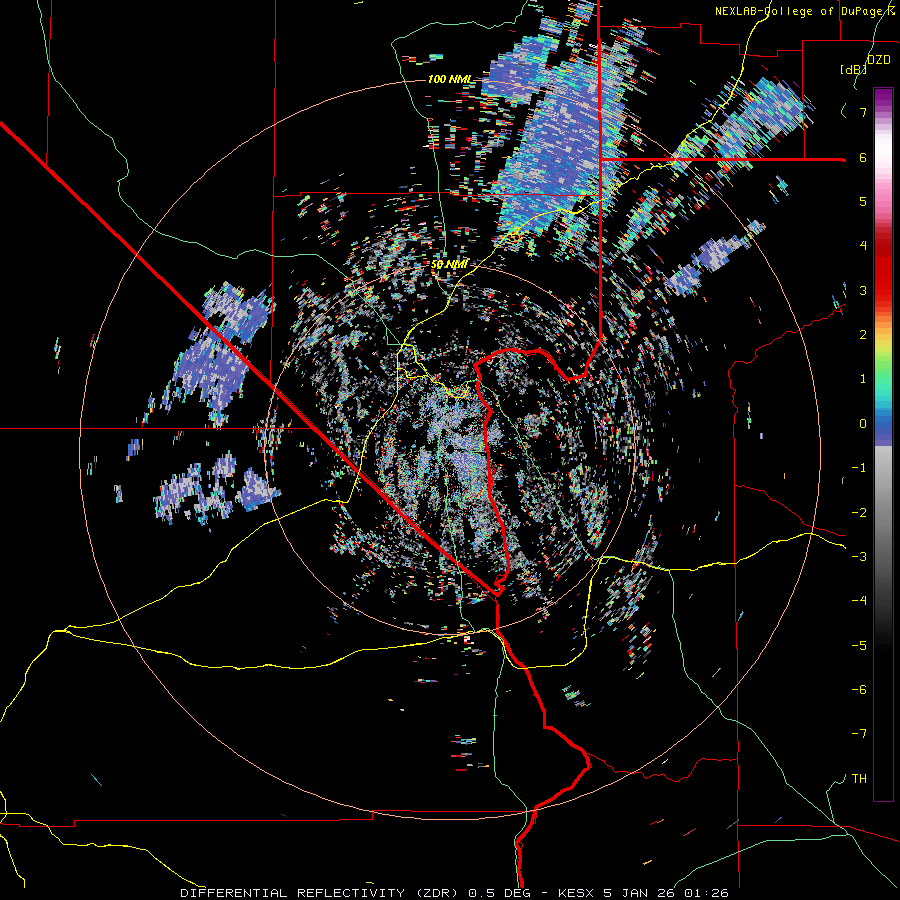900x900 pixels.
Task: Click the 100 NMI range ring label
Action: pos(449,79)
